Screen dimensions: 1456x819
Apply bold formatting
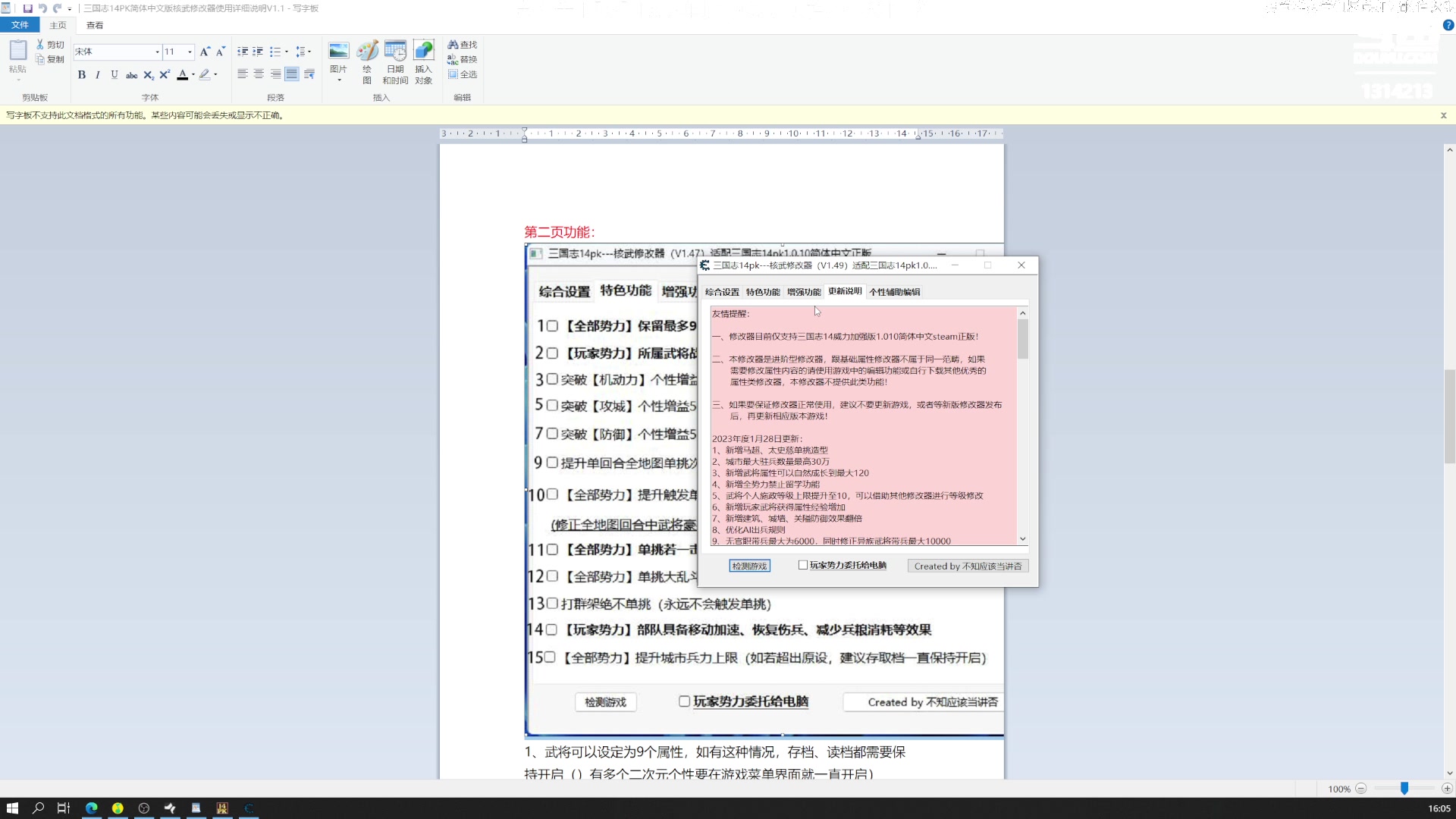coord(82,74)
